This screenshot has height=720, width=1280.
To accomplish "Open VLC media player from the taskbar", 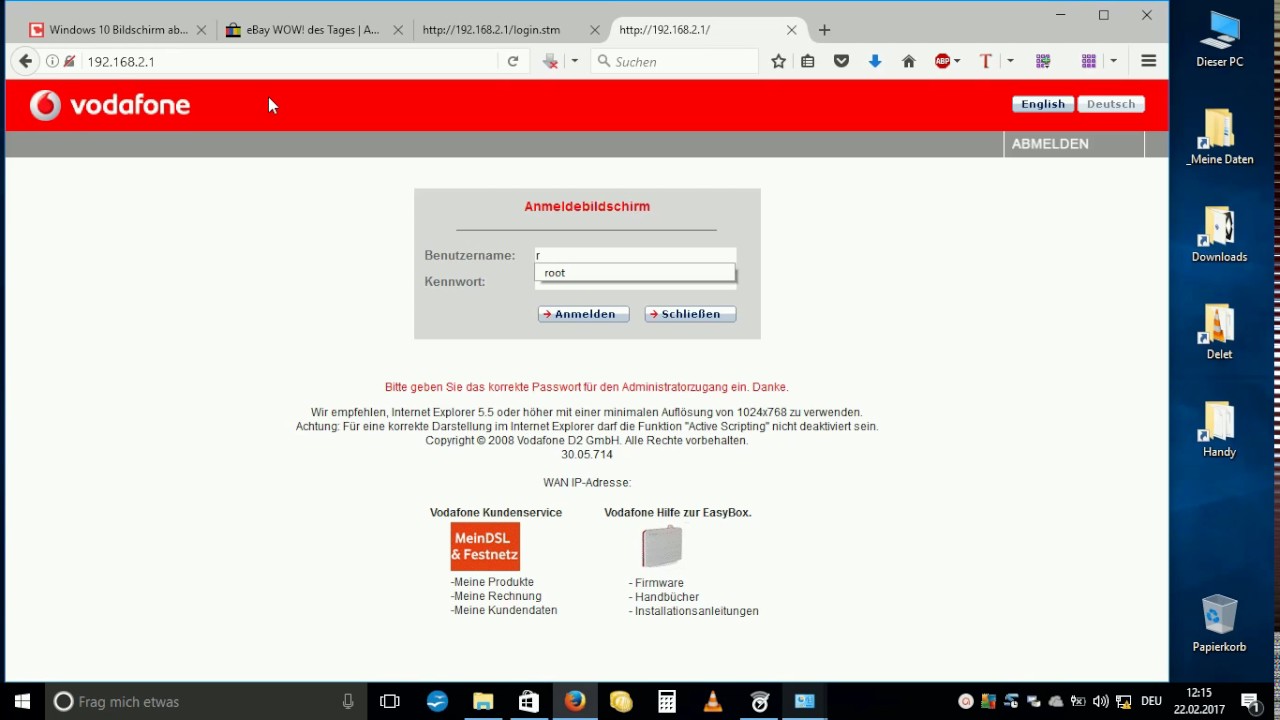I will coord(713,701).
